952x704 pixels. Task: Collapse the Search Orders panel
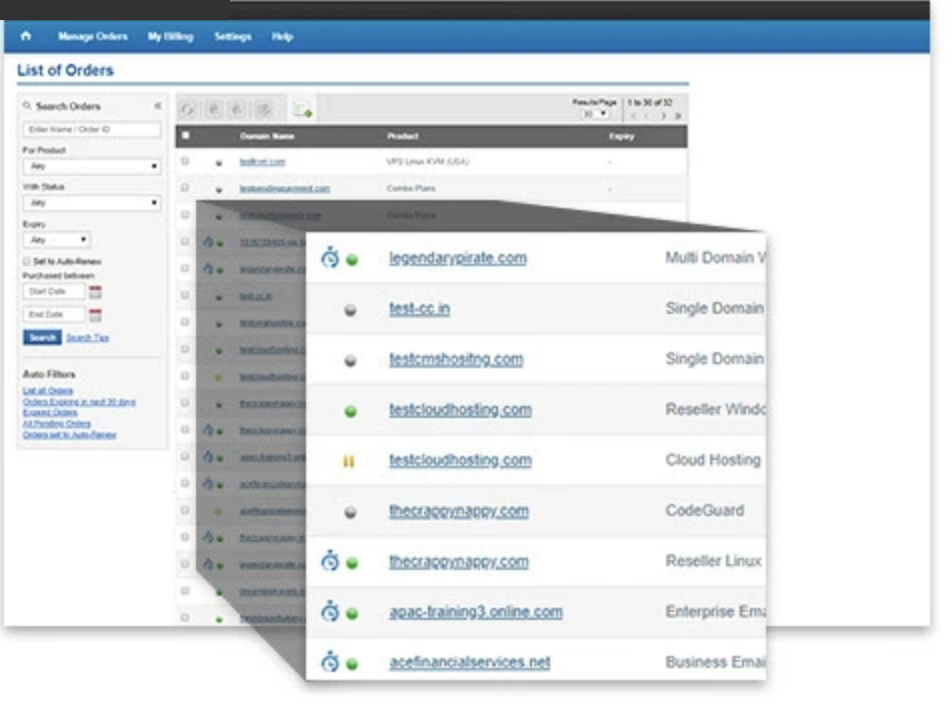[158, 106]
